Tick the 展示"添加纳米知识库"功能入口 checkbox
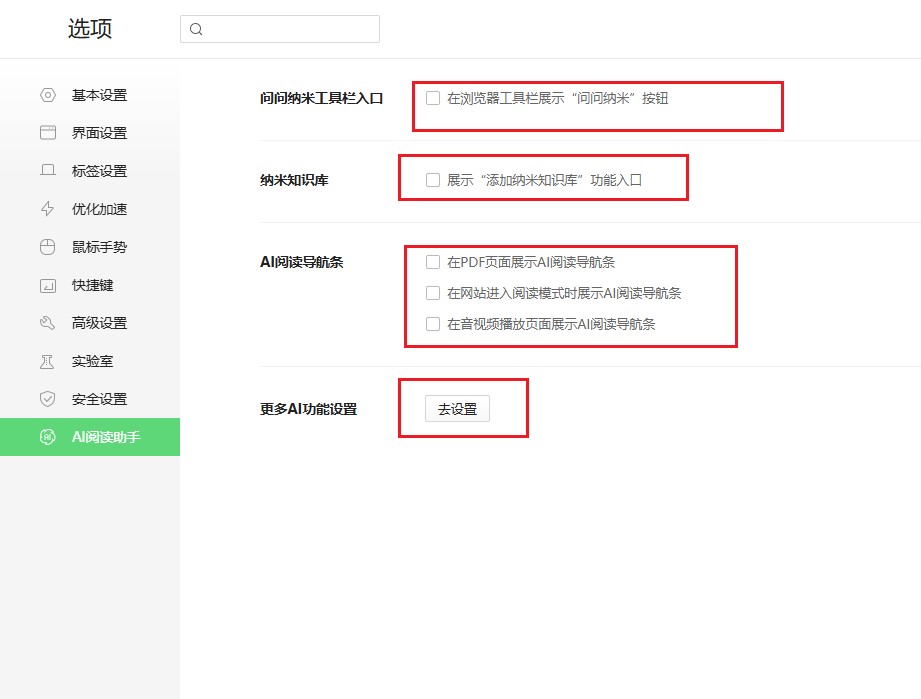The height and width of the screenshot is (699, 921). (x=433, y=180)
